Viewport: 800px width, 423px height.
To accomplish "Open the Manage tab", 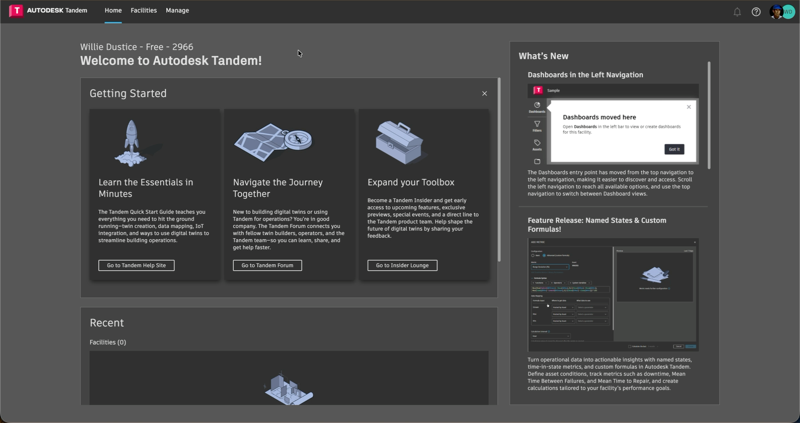I will 177,10.
